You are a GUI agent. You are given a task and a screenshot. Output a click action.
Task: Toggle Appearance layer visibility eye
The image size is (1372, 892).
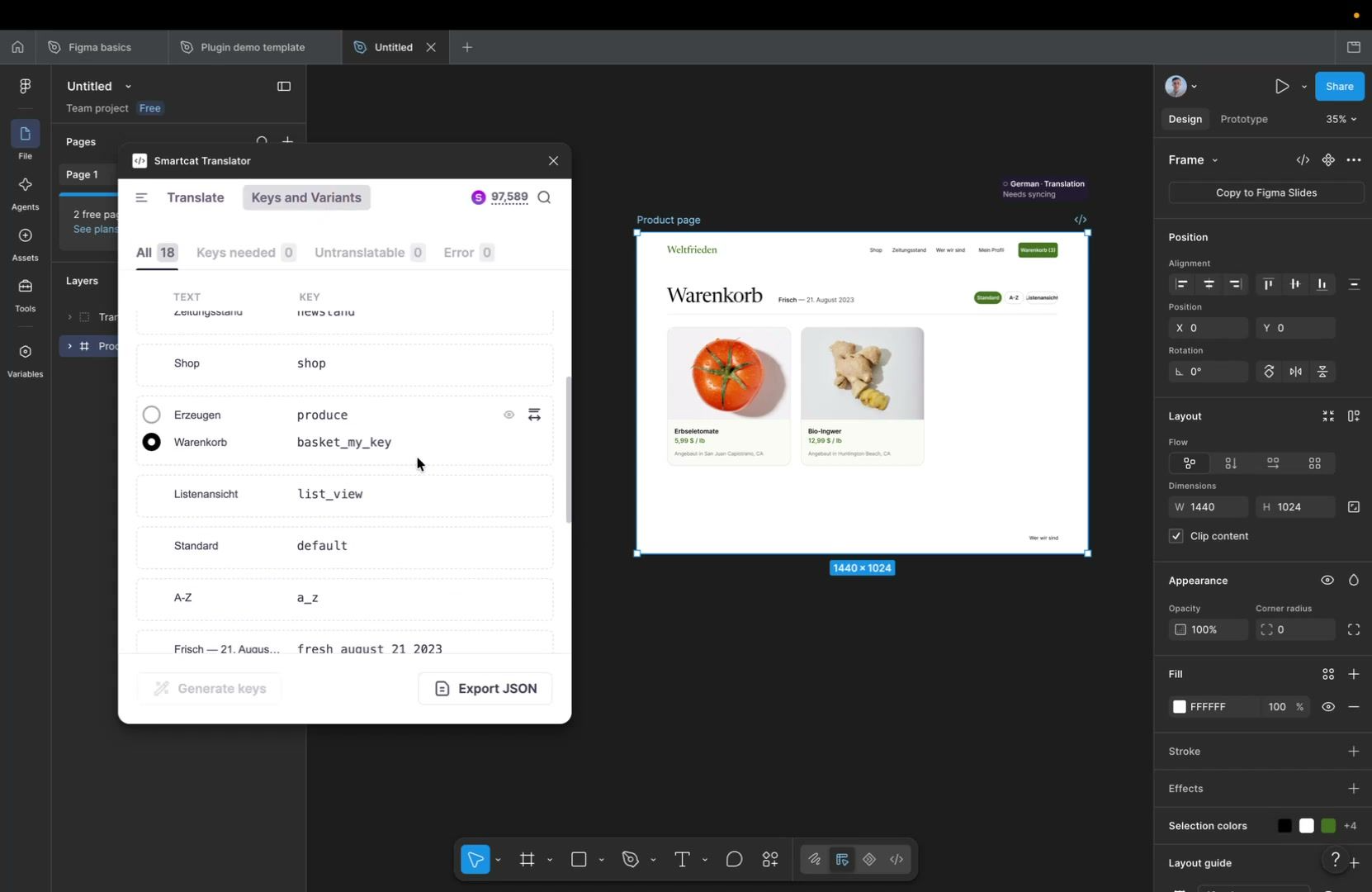pos(1327,581)
